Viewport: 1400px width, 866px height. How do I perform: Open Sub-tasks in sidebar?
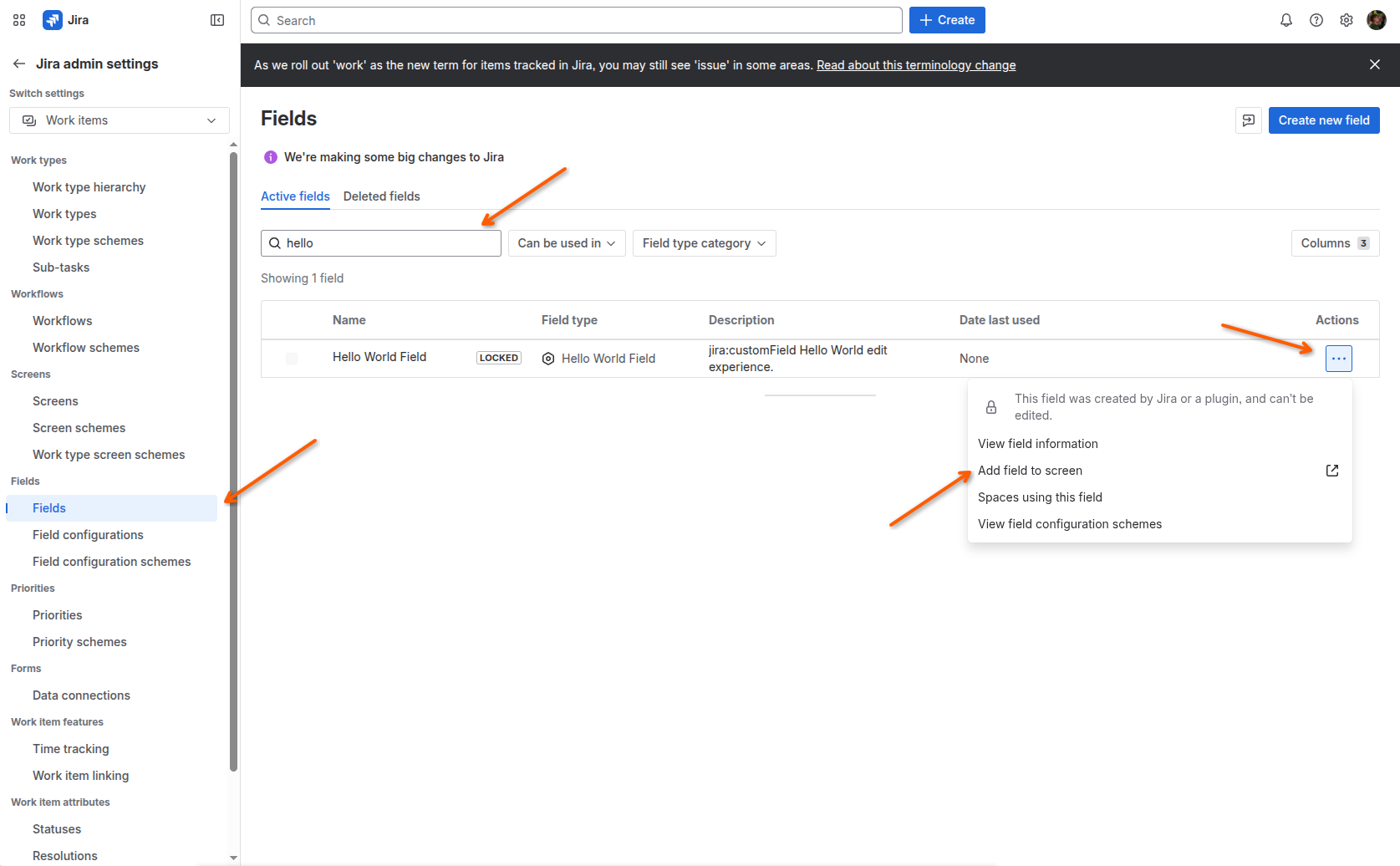[112, 267]
